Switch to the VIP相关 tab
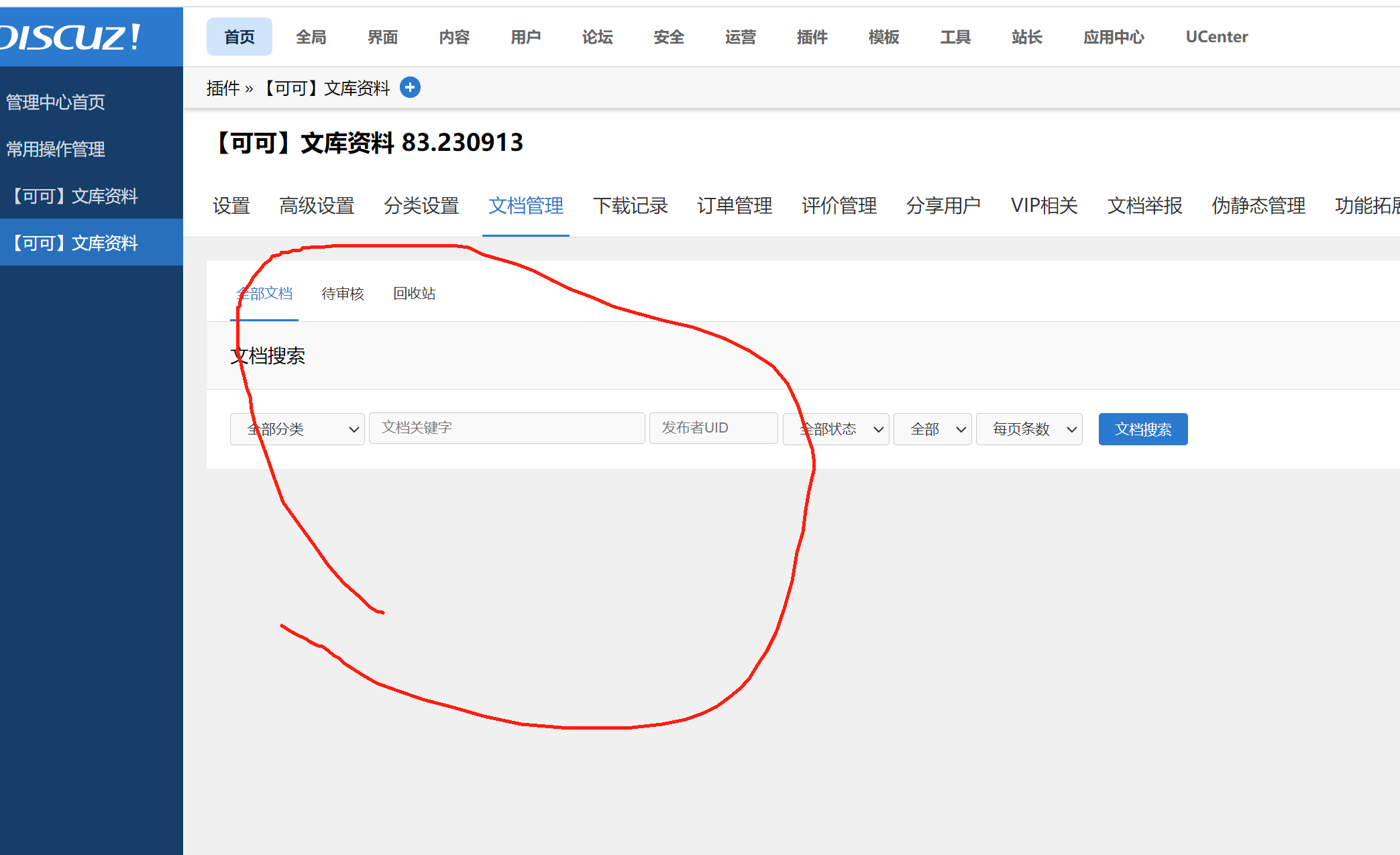The width and height of the screenshot is (1400, 855). (x=1044, y=205)
